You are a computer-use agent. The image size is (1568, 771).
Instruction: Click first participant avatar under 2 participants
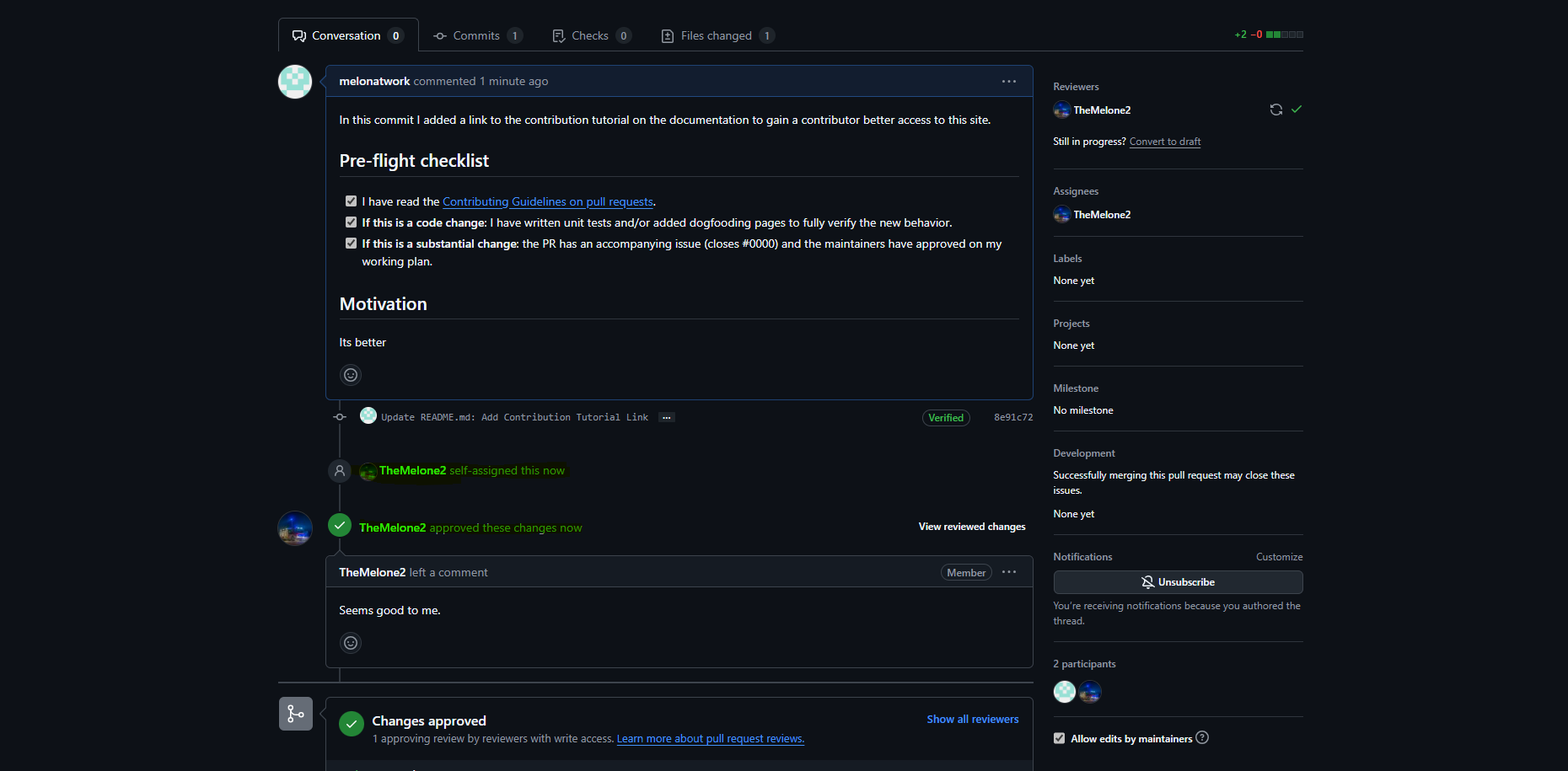[x=1065, y=692]
